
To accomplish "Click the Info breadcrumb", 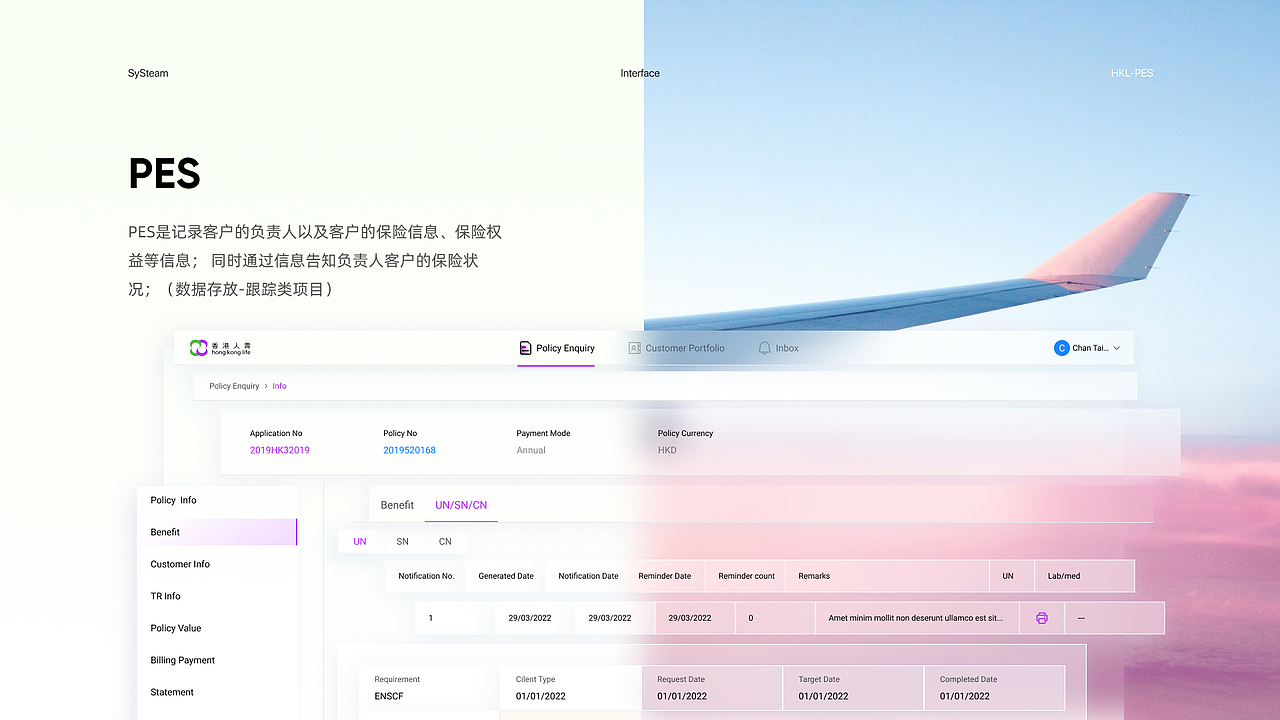I will (279, 386).
